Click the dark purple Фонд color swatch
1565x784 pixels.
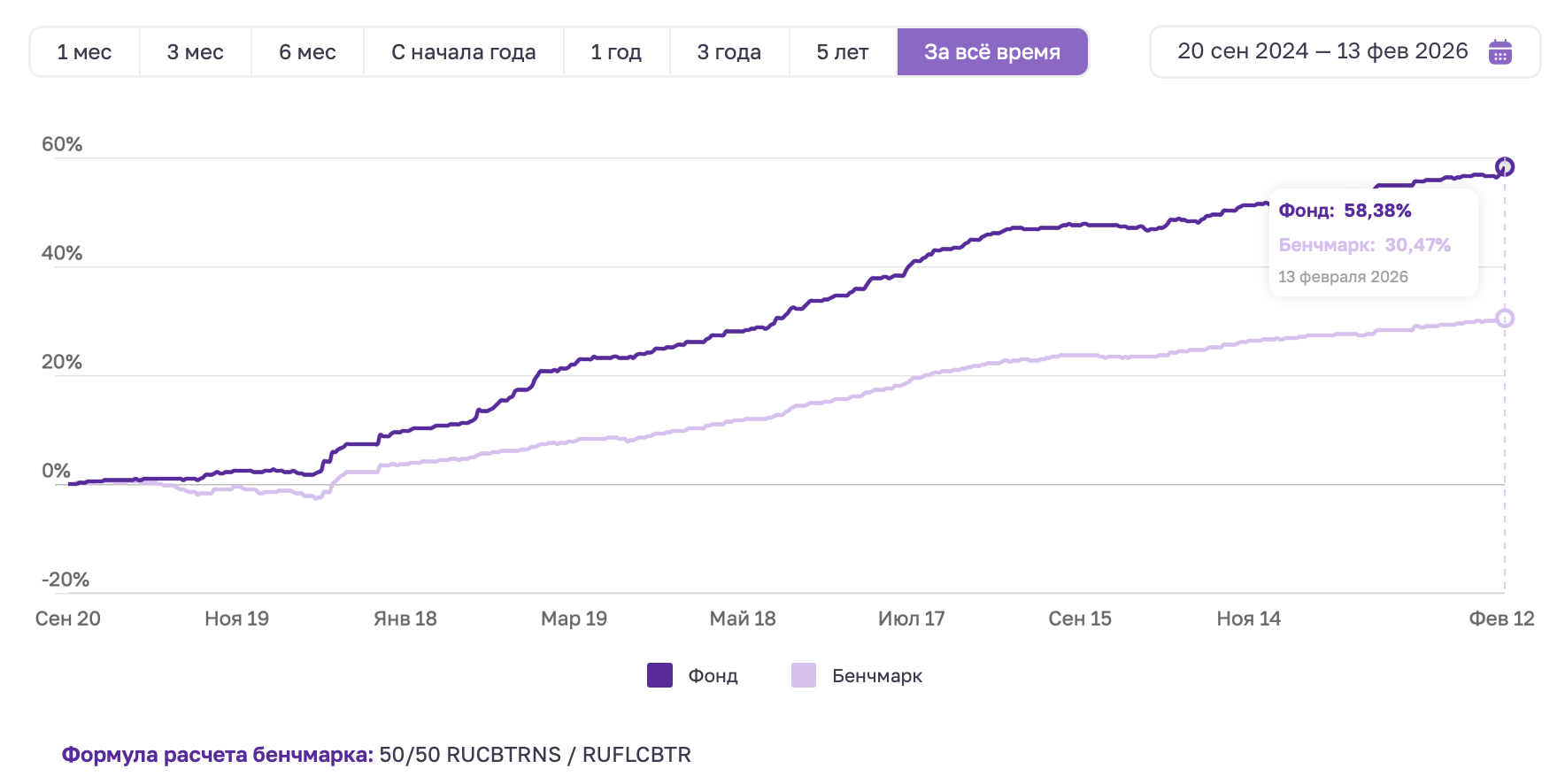pos(659,676)
